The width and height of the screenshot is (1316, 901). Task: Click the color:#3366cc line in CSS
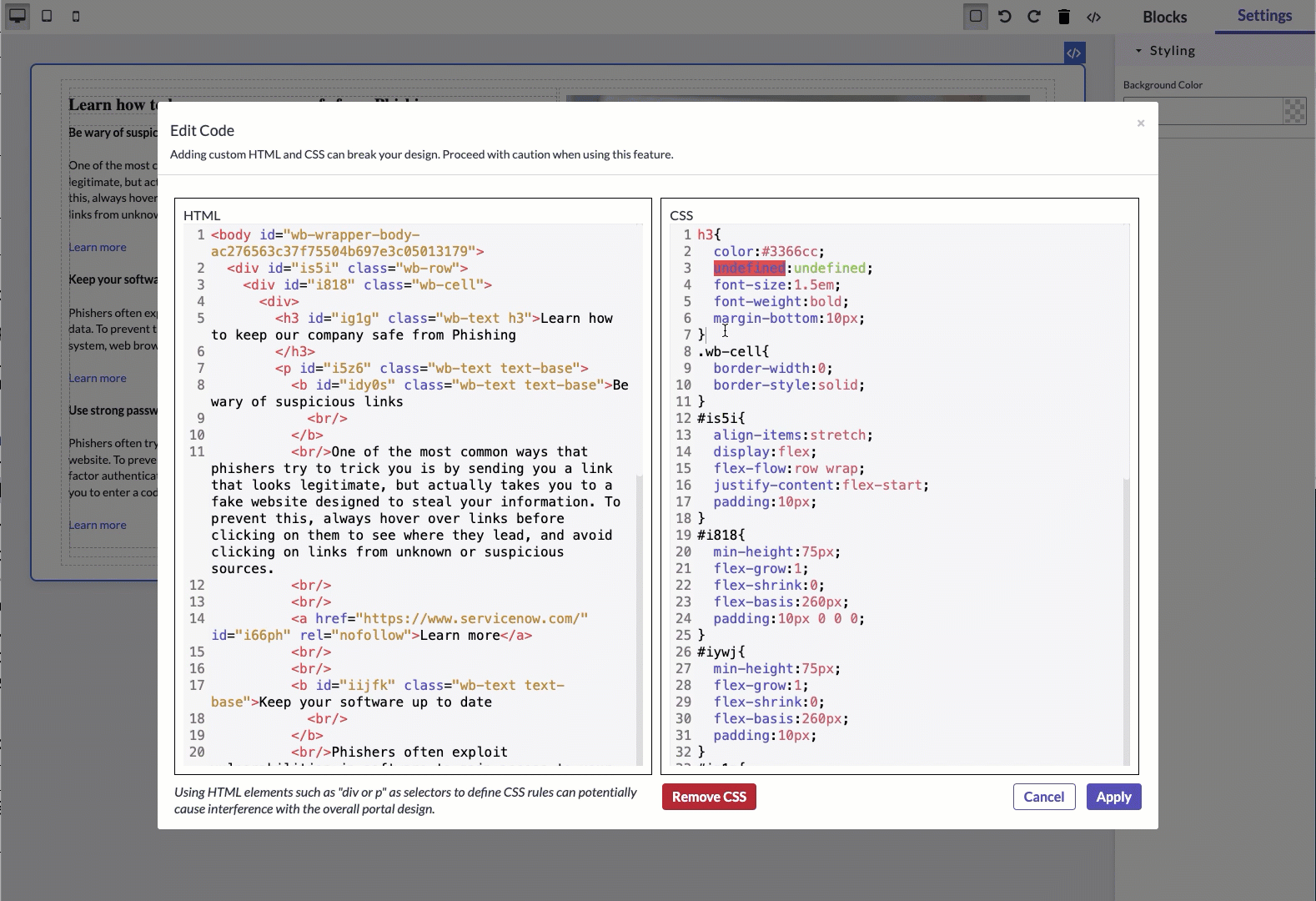pos(769,251)
